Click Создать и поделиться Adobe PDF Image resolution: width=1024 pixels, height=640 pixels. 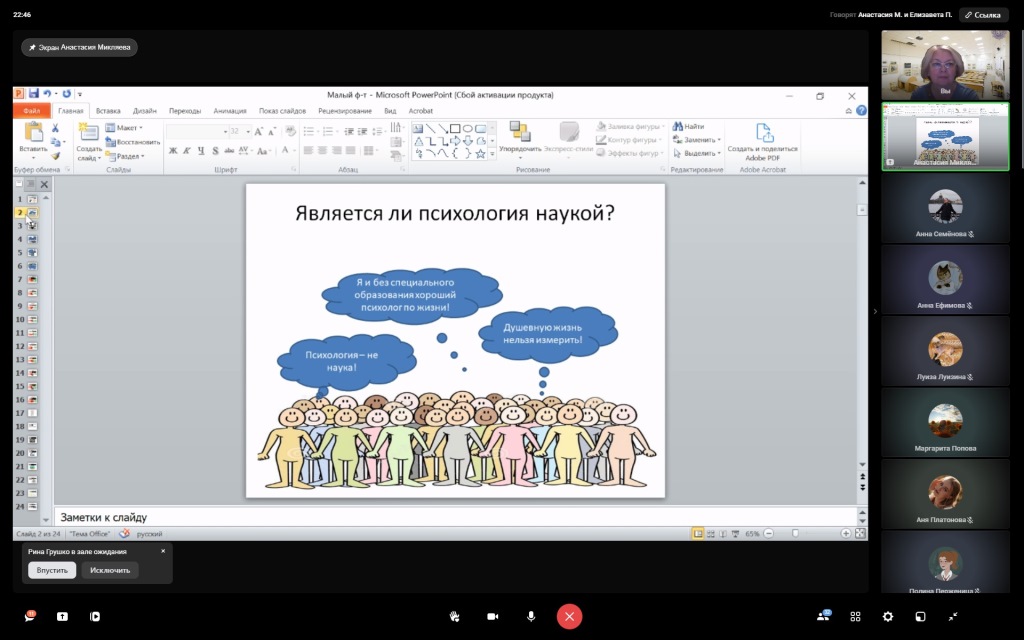coord(763,142)
